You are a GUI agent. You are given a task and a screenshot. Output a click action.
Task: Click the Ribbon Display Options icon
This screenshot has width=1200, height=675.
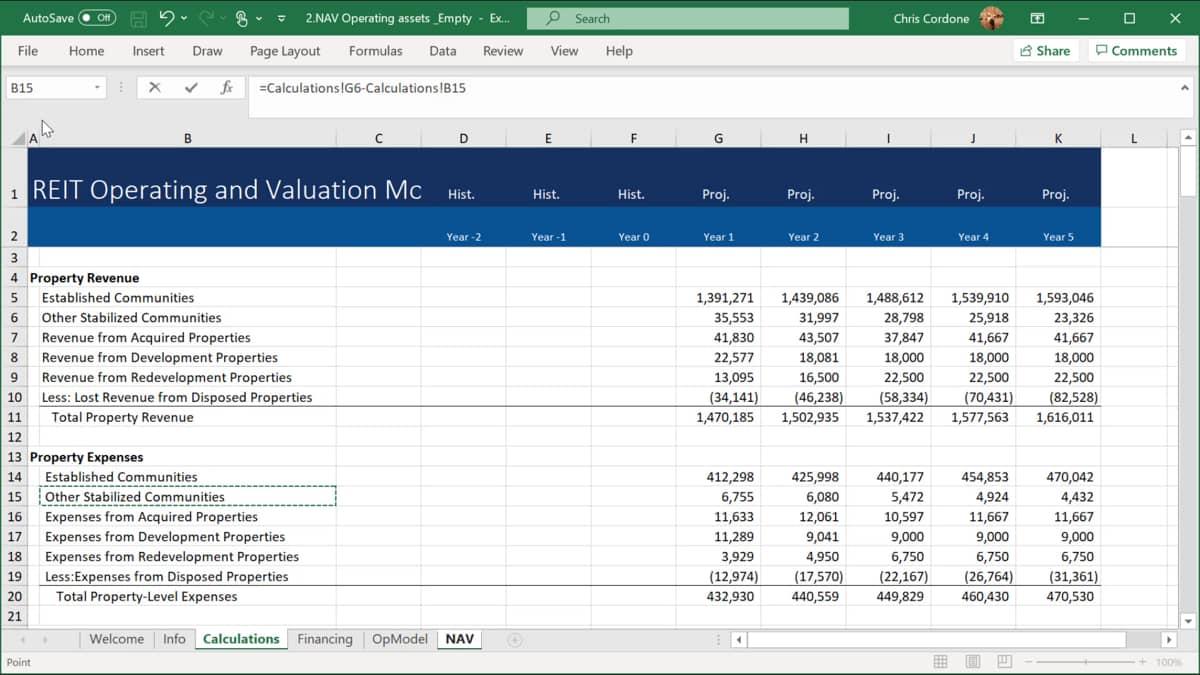pyautogui.click(x=1037, y=18)
